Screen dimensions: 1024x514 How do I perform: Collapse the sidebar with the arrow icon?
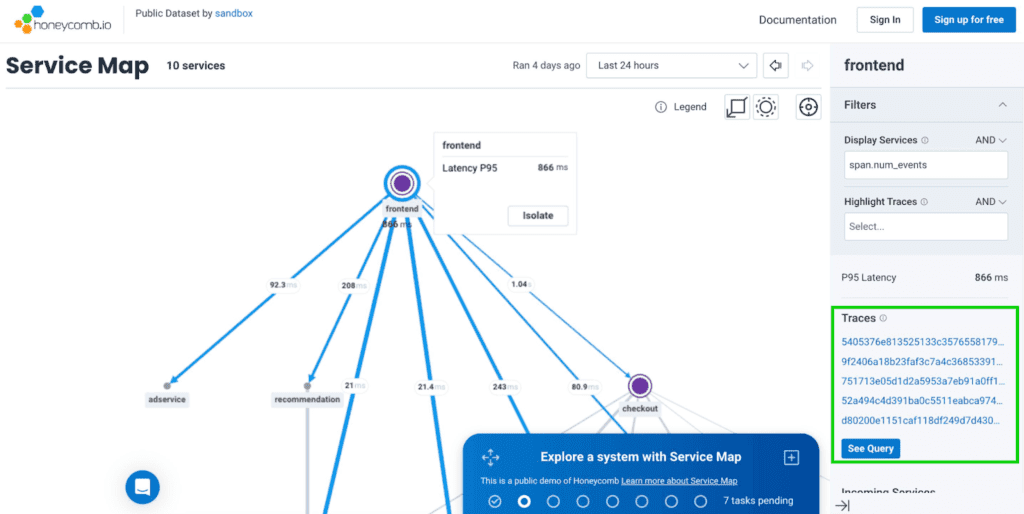[842, 506]
